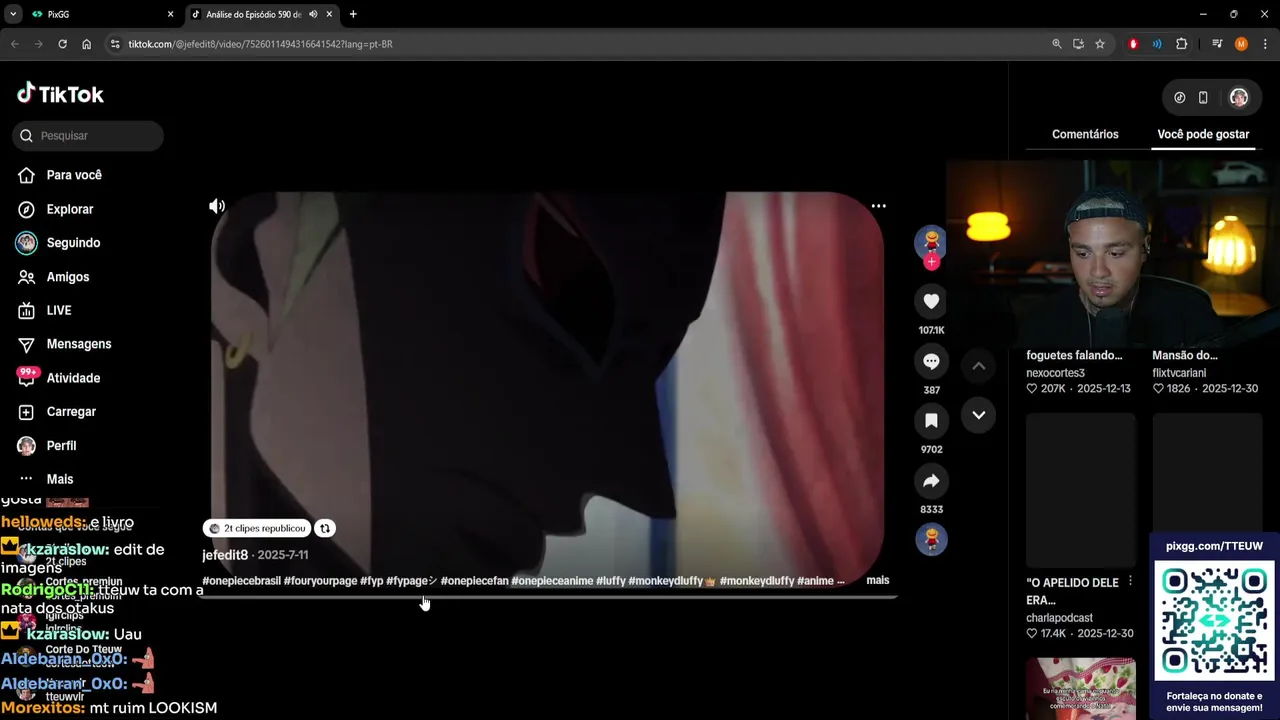Open jefedit8 profile link
The width and height of the screenshot is (1280, 720).
coord(225,555)
